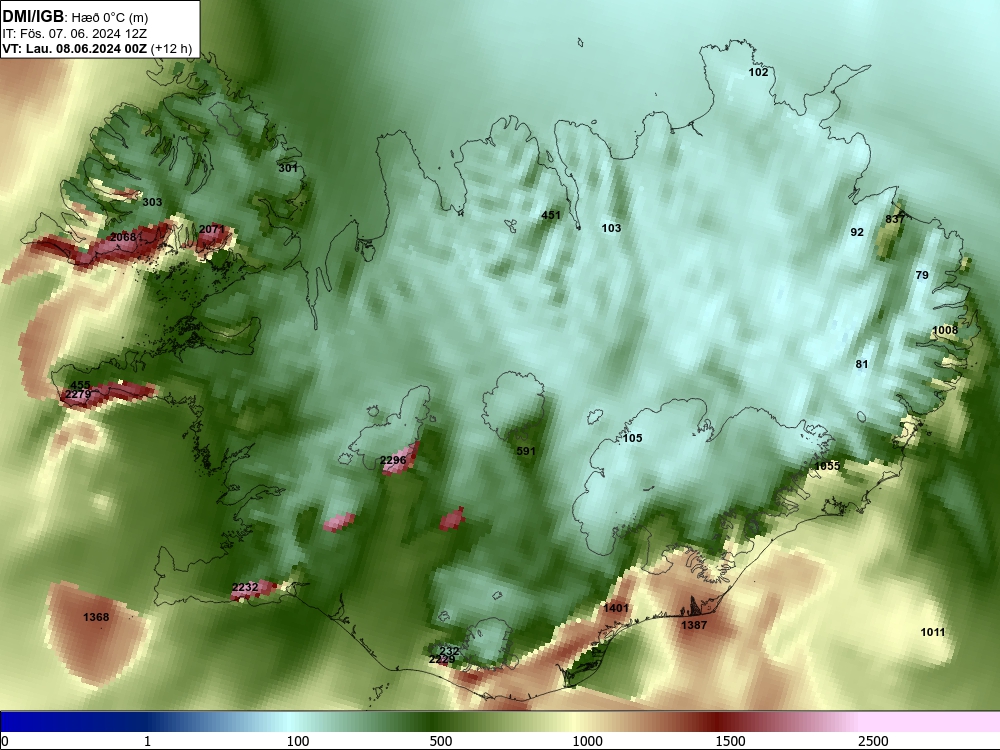This screenshot has height=750, width=1000.
Task: Click the 102 value in the northeast
Action: [x=758, y=72]
